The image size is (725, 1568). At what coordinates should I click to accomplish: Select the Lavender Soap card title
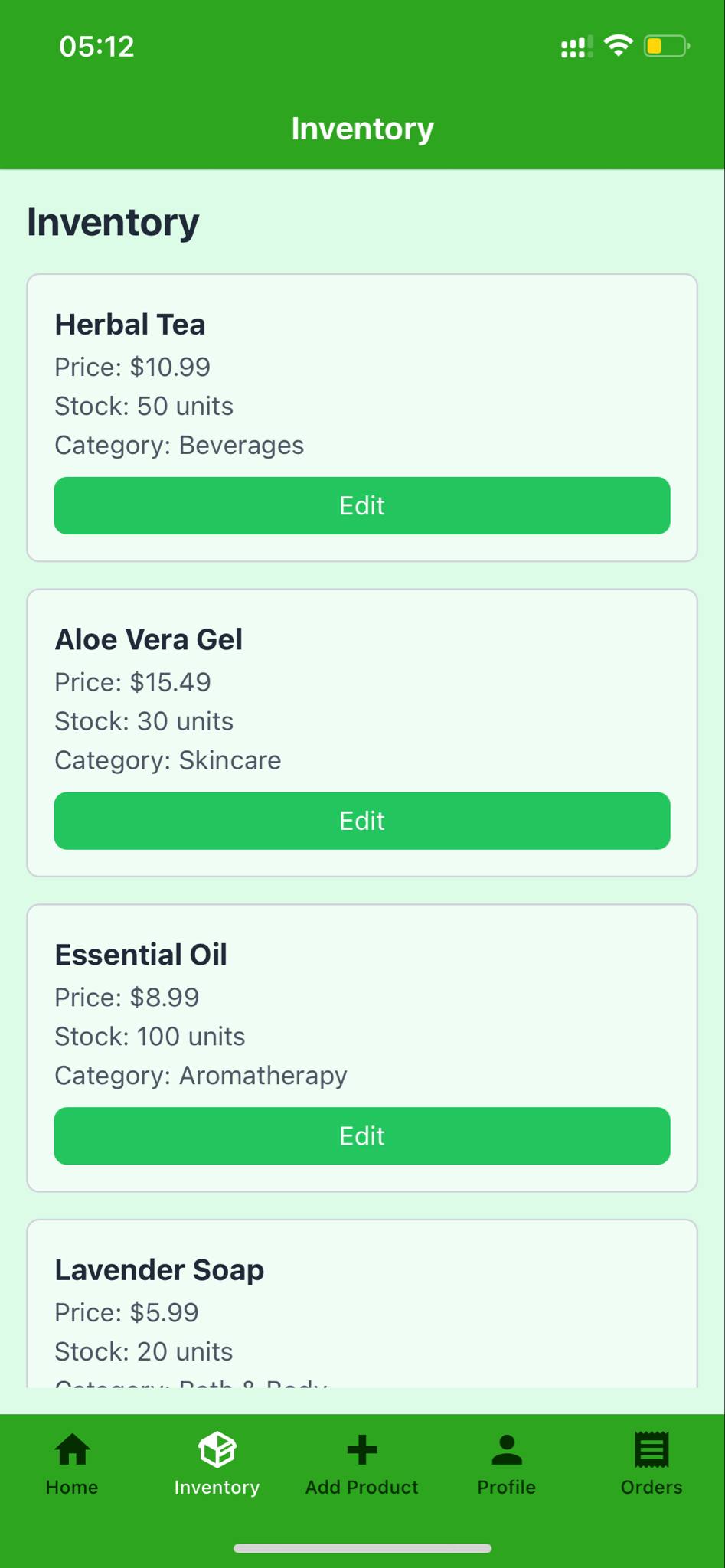[159, 1269]
